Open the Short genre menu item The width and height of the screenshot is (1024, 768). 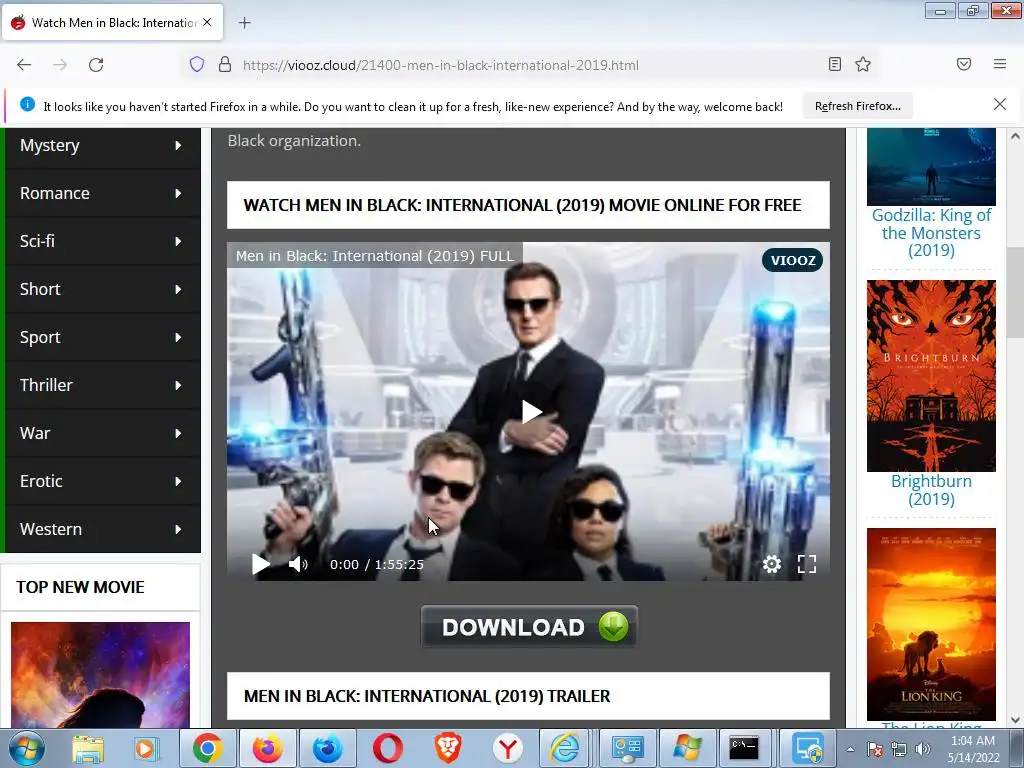103,289
